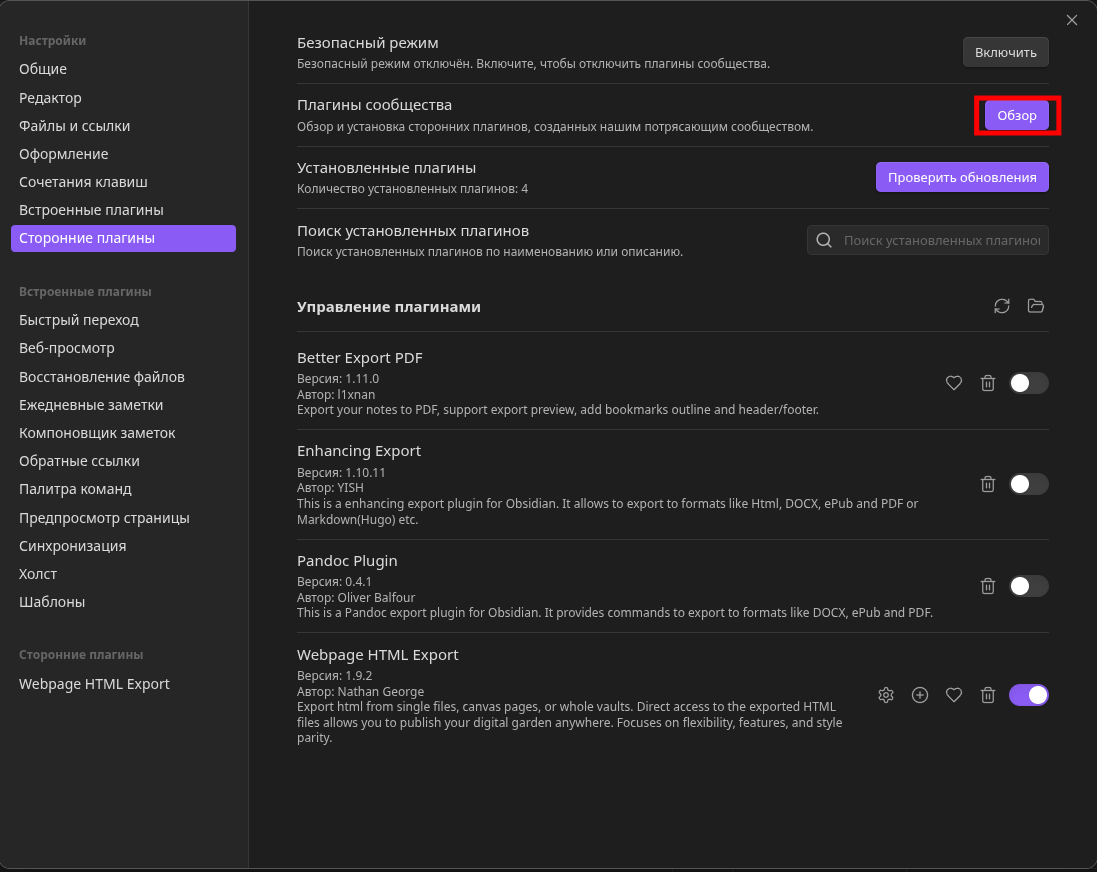Click the heart icon for Better Export PDF
The height and width of the screenshot is (872, 1097).
pos(954,383)
